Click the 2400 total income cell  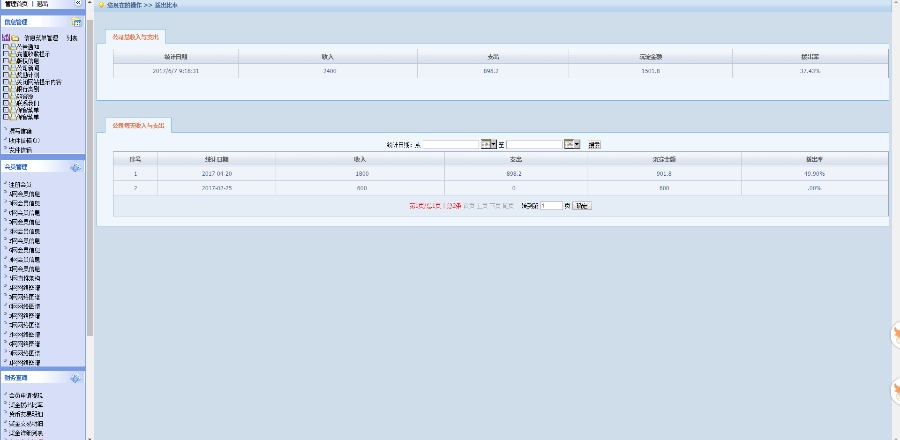(x=328, y=71)
